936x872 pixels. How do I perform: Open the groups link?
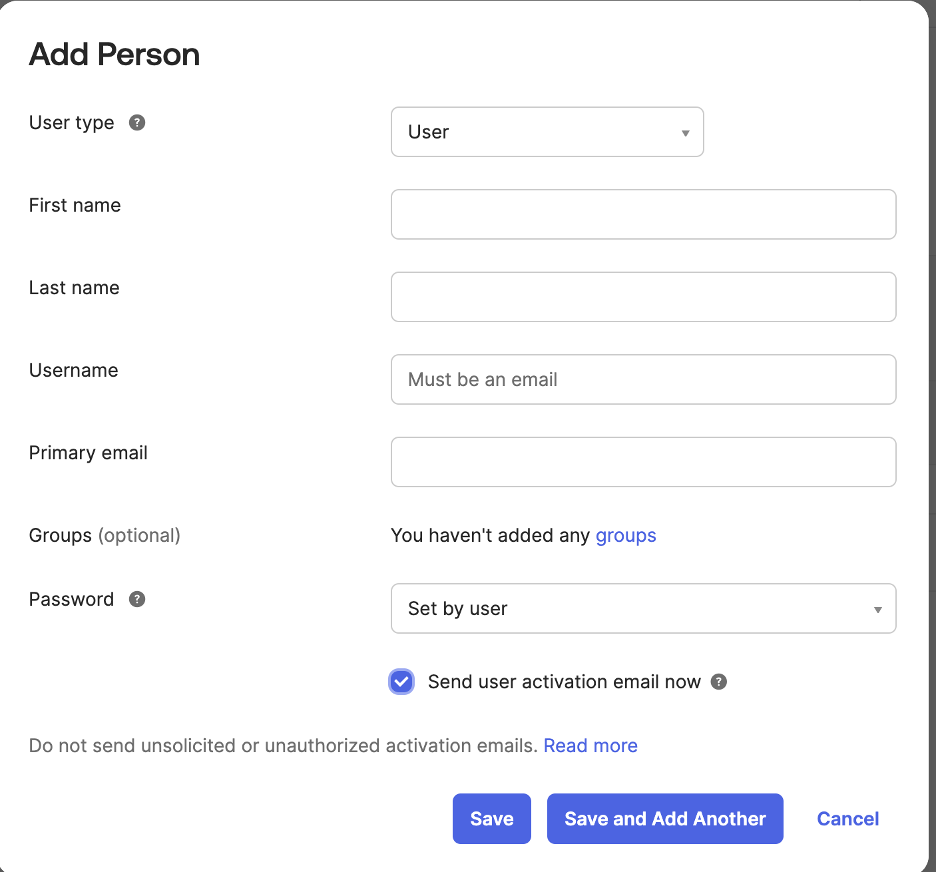pos(626,535)
